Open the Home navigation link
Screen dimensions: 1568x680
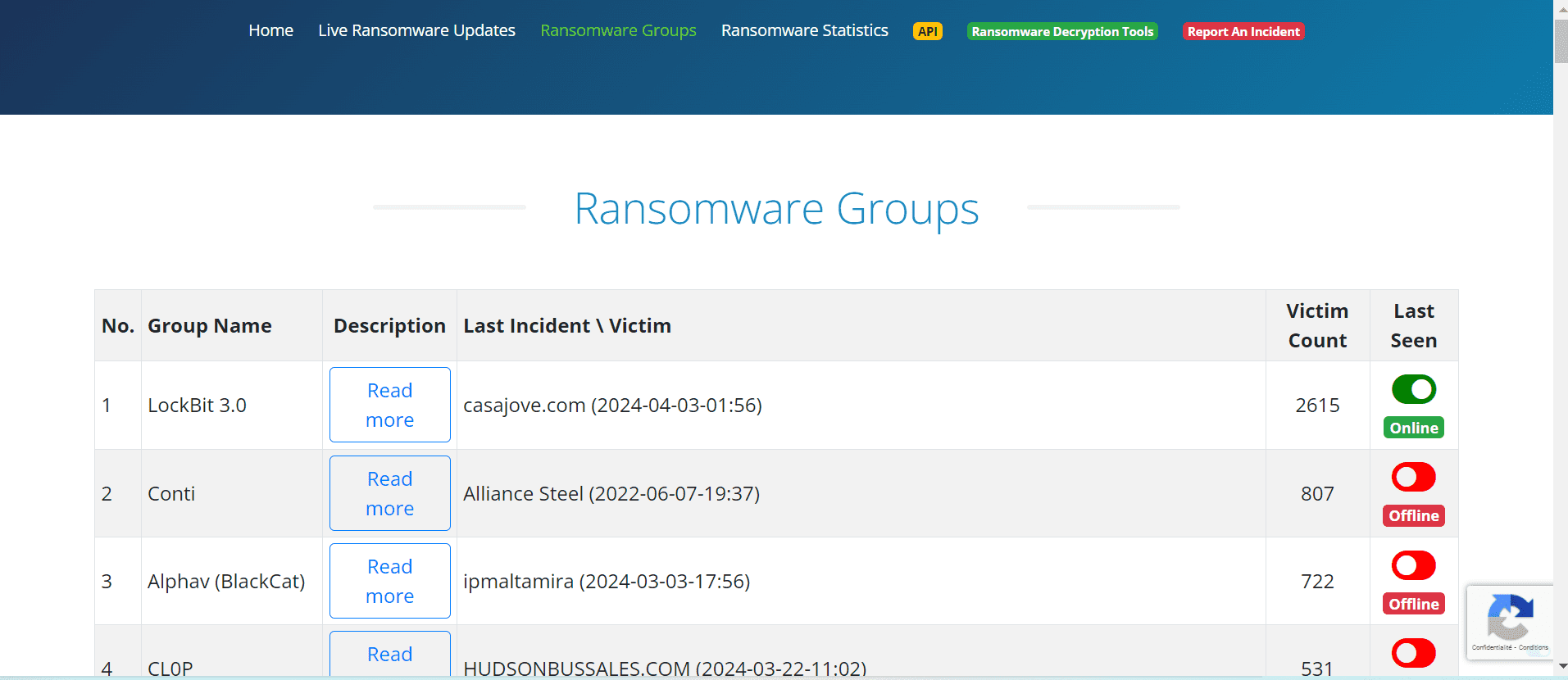click(x=270, y=30)
